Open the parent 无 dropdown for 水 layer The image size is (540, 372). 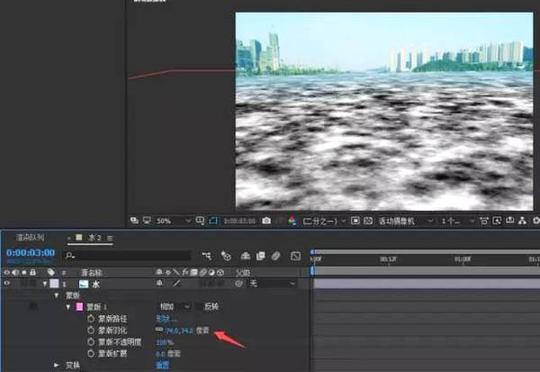click(x=272, y=283)
